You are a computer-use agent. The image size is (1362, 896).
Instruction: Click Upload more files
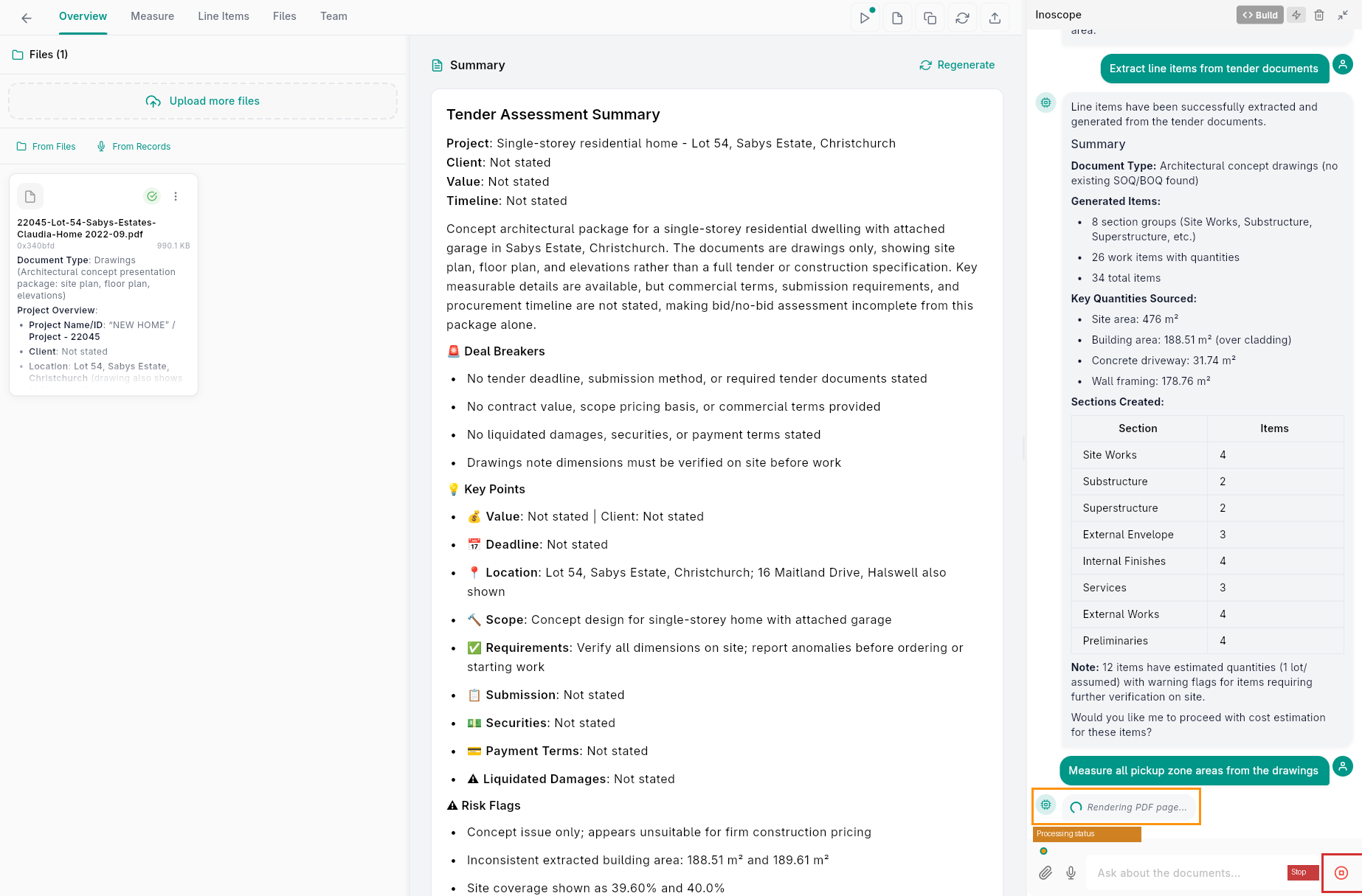[x=203, y=101]
